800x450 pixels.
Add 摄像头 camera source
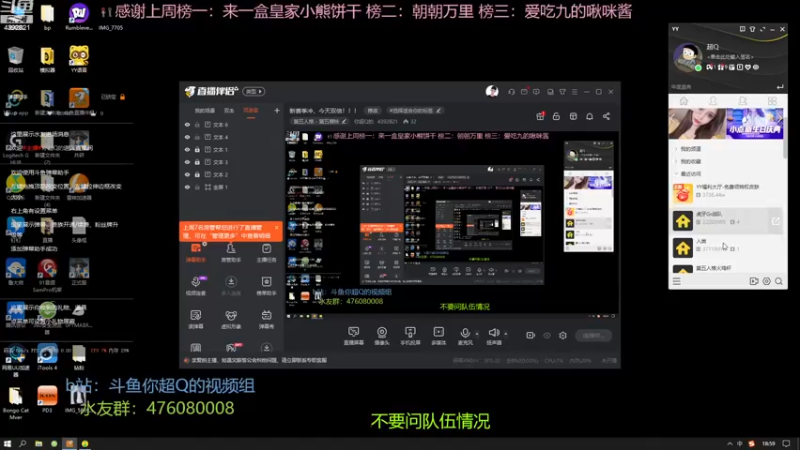click(382, 336)
